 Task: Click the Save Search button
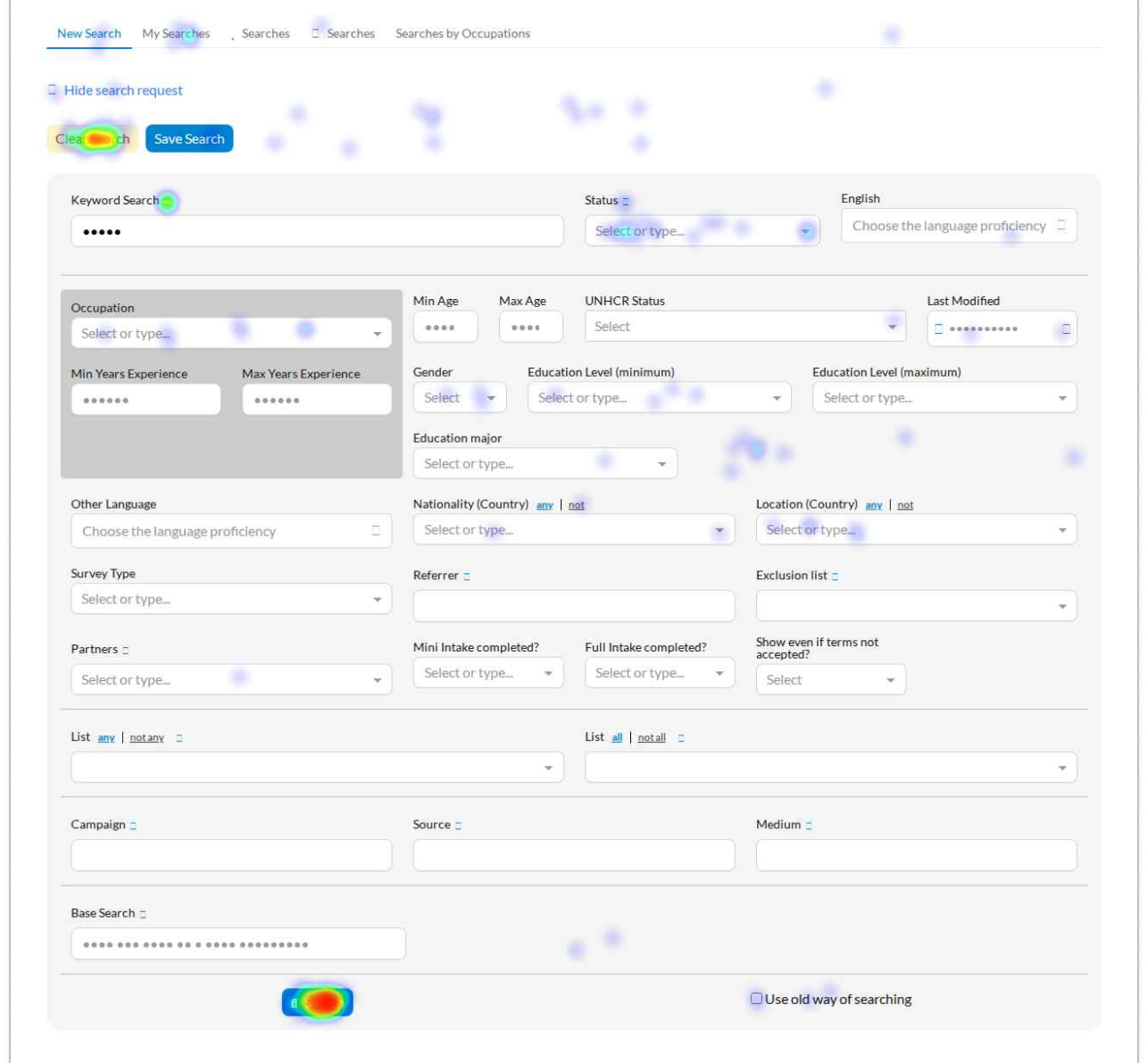(x=188, y=138)
